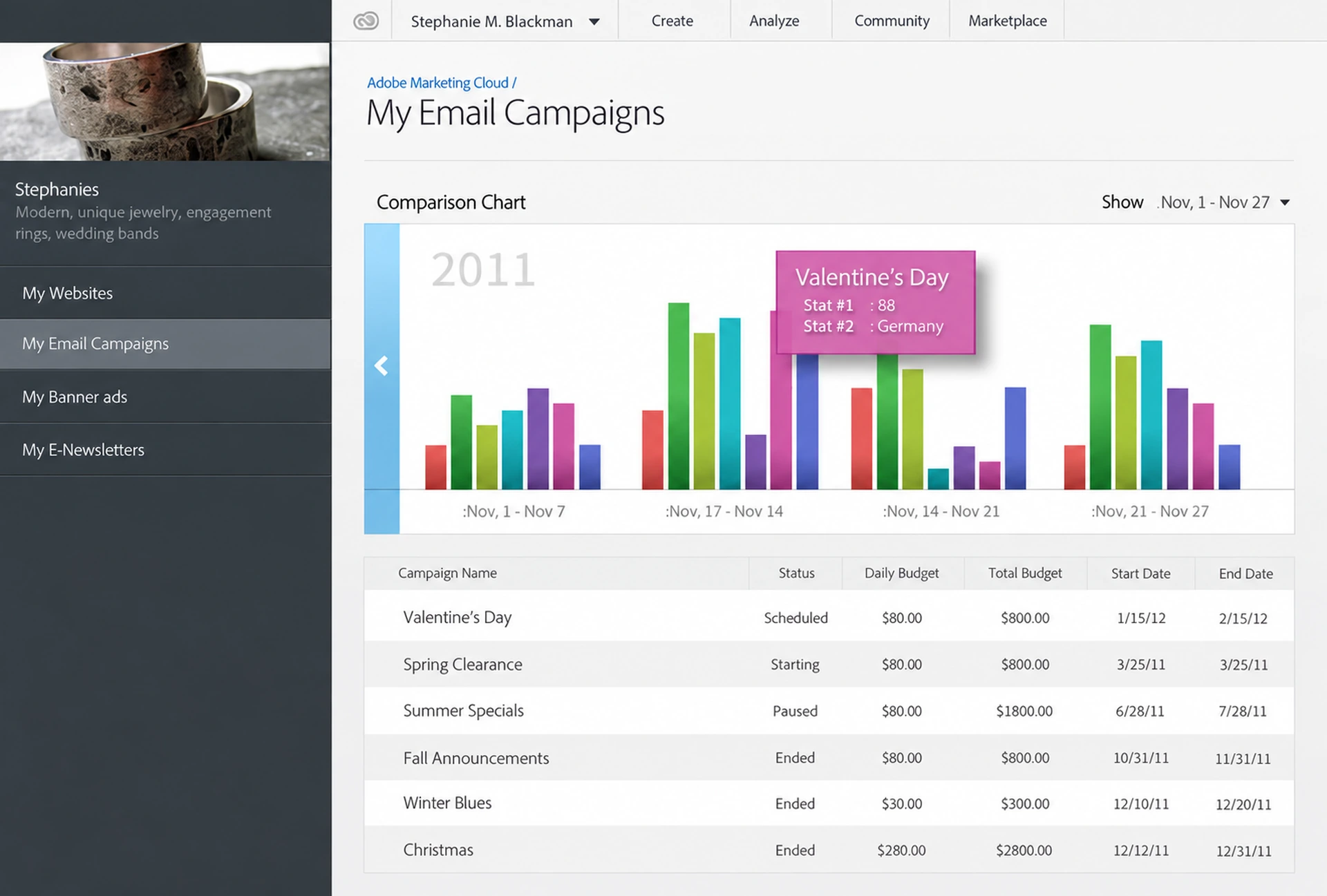Click the teal bar in Nov 21 - Nov 27 group
This screenshot has height=896, width=1327.
coord(1151,414)
